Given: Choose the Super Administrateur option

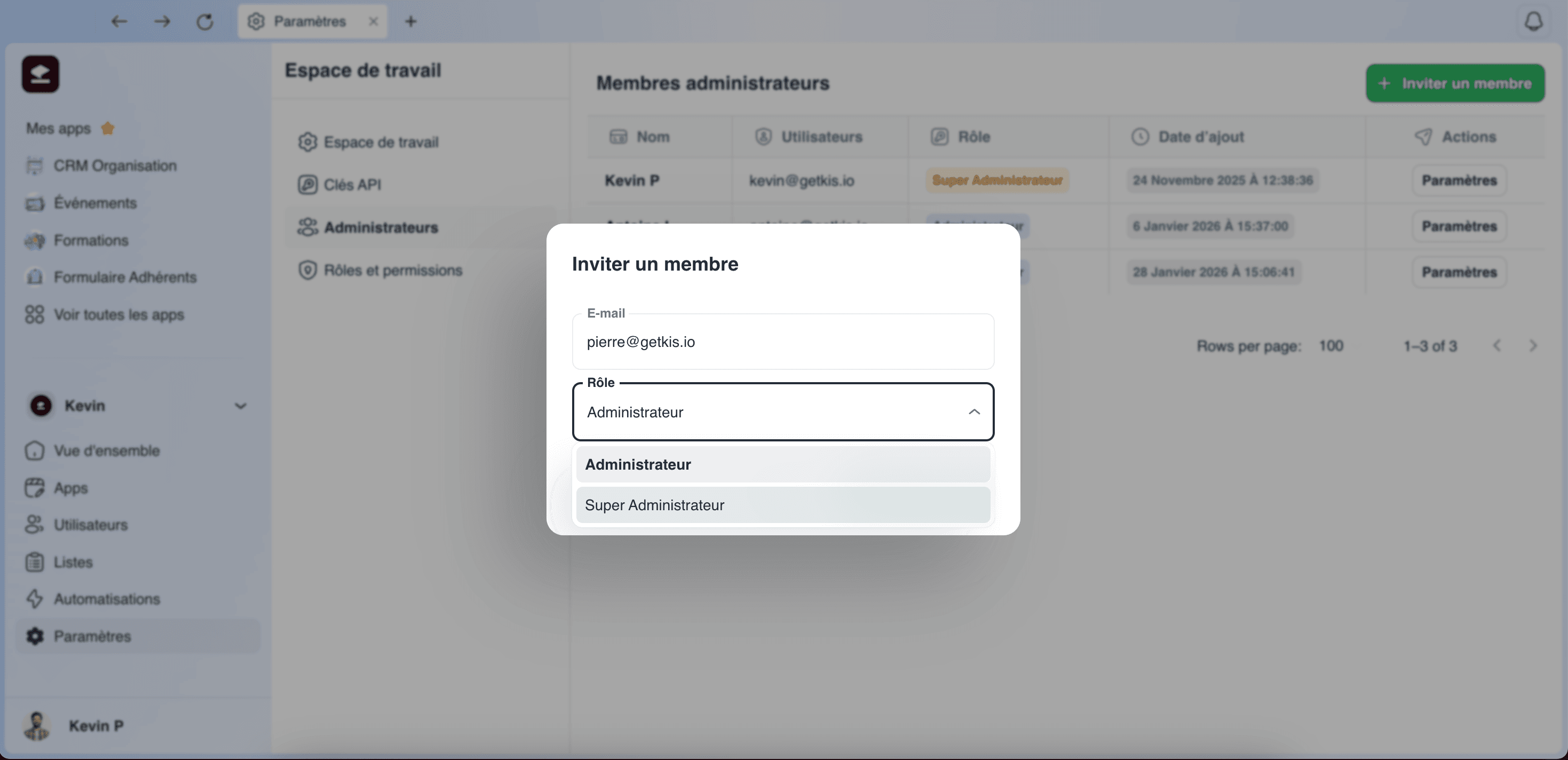Looking at the screenshot, I should click(x=783, y=505).
